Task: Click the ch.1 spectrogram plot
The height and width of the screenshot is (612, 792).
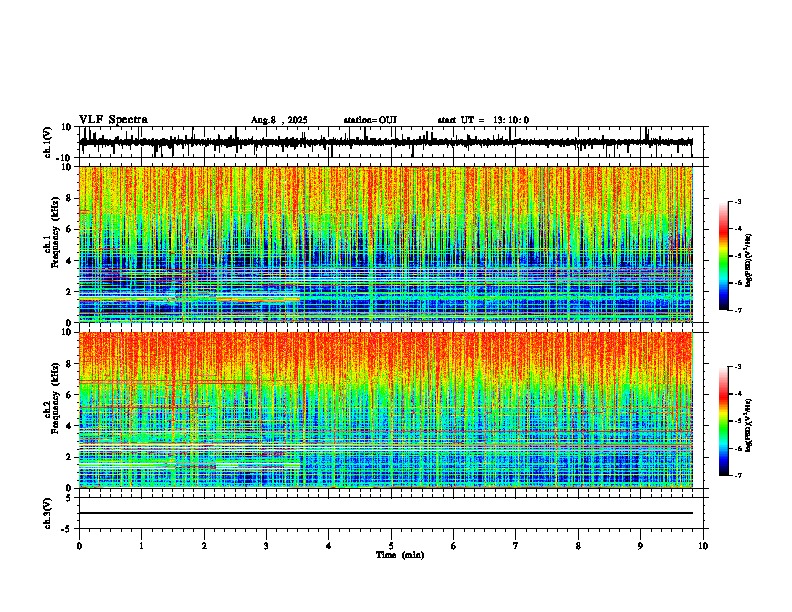Action: pyautogui.click(x=386, y=244)
